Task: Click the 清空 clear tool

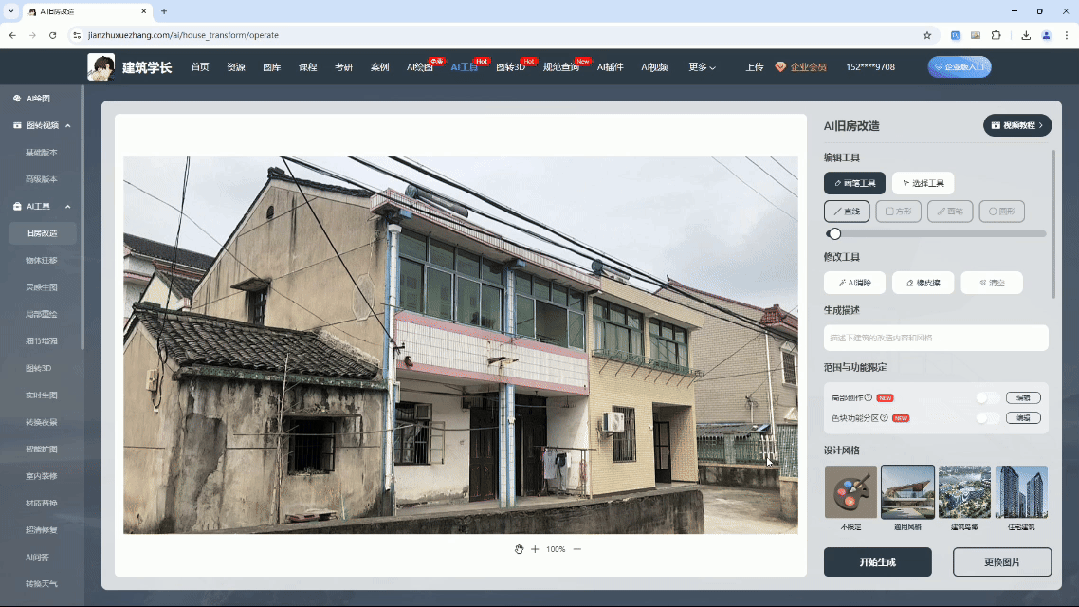Action: point(991,283)
